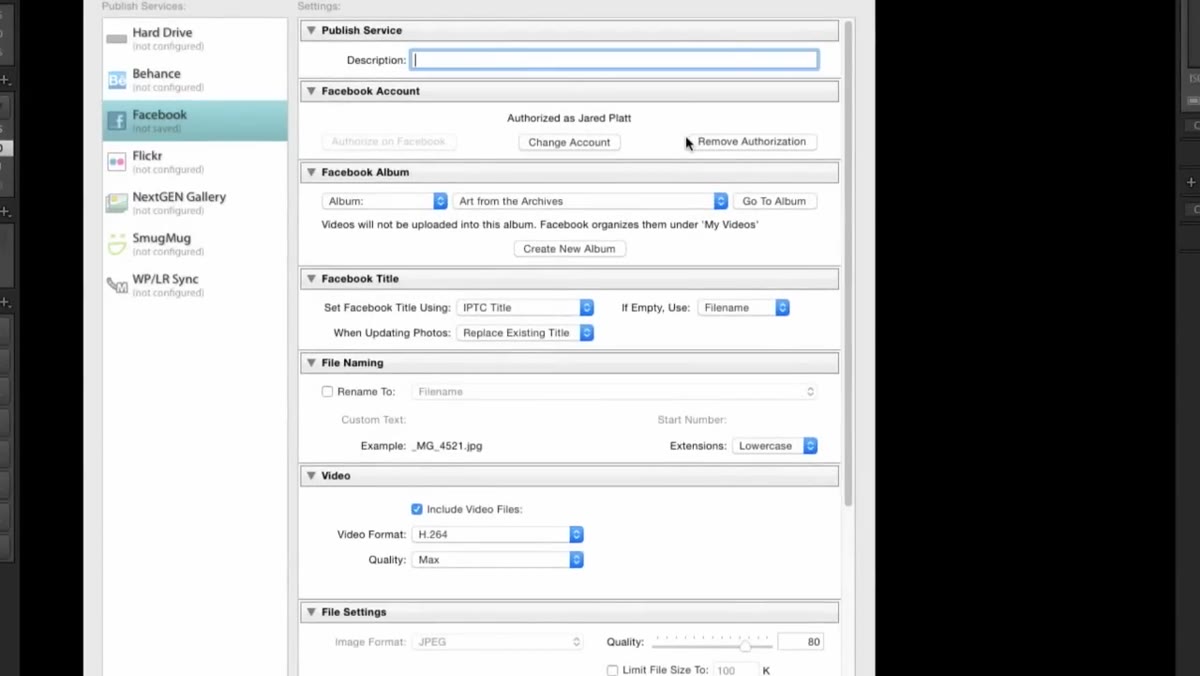The image size is (1200, 676).
Task: Open the If Empty Use Filename dropdown
Action: click(743, 308)
